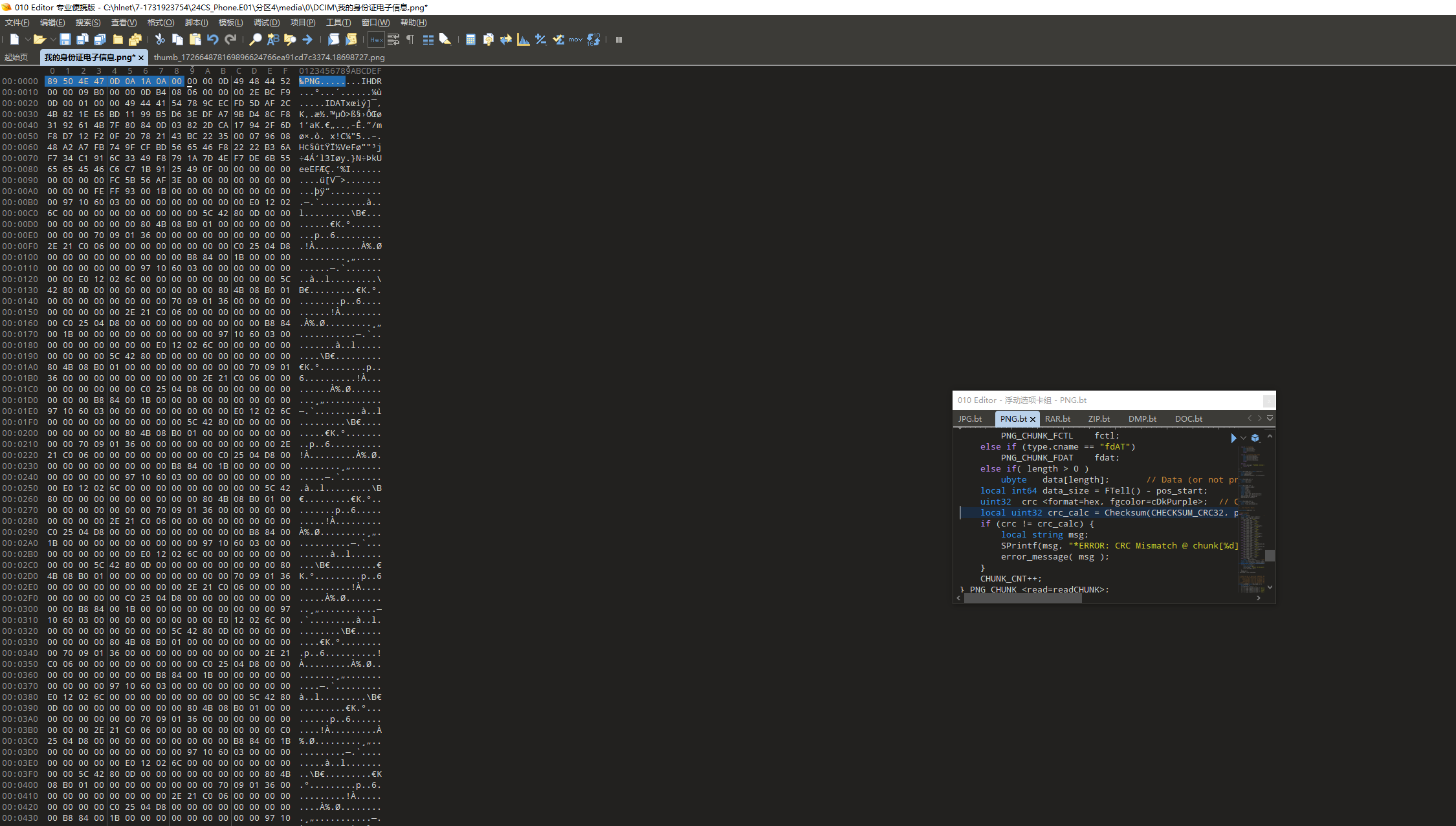Click the highlighter tool icon
The image size is (1456, 826).
(445, 39)
